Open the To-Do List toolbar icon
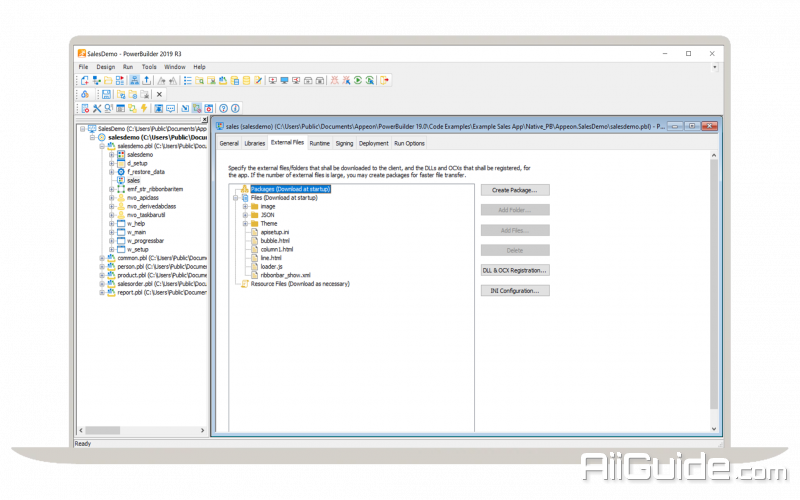 coord(188,81)
